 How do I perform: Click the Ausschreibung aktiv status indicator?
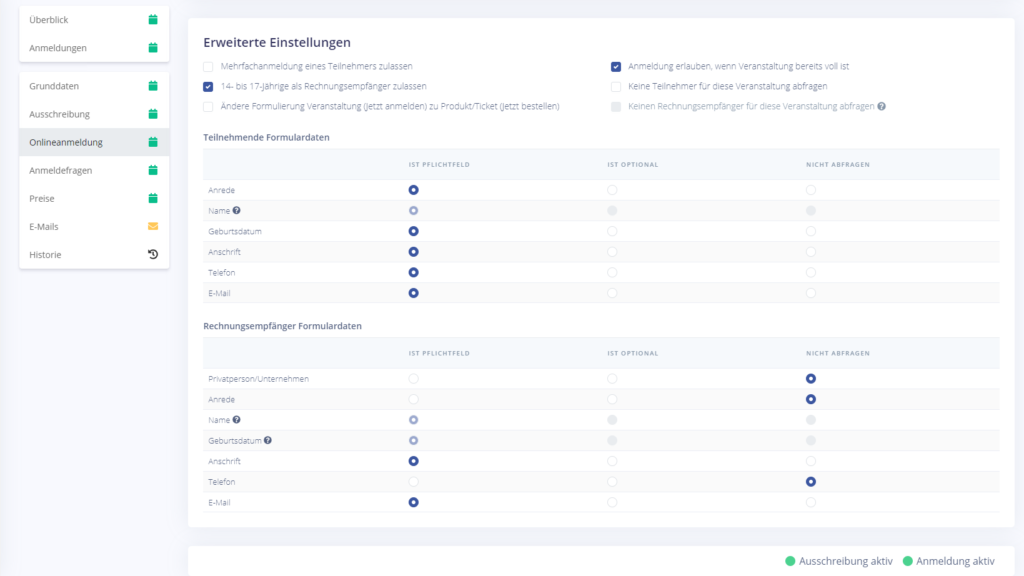(x=839, y=561)
